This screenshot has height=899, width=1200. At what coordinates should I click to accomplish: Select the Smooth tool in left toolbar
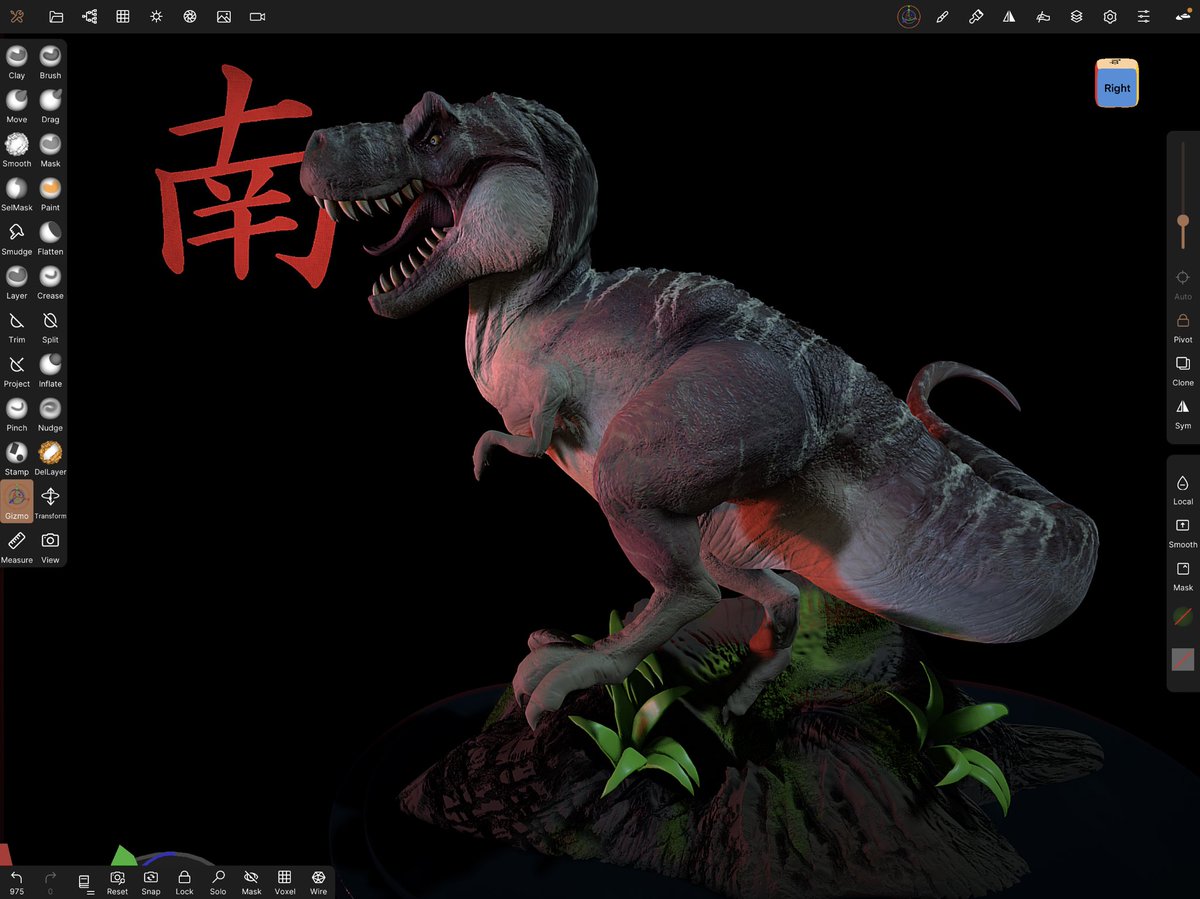17,149
